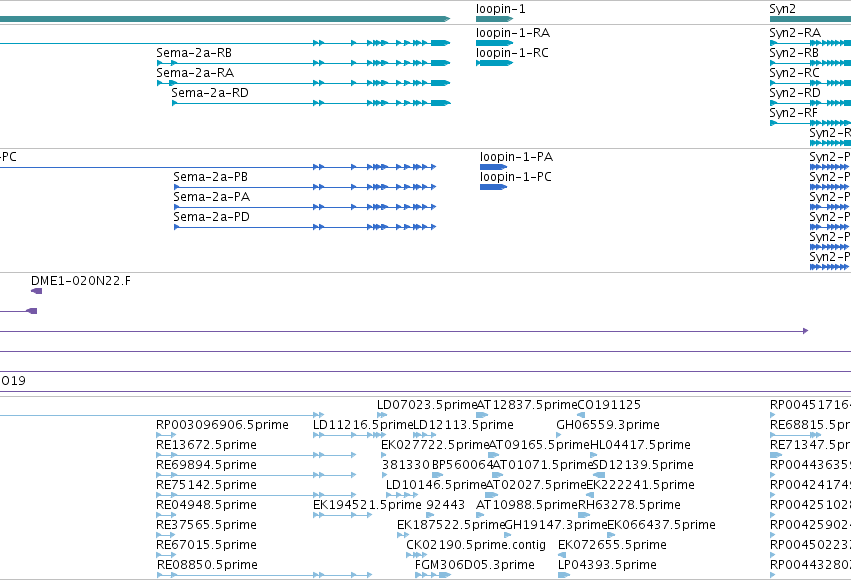Select EST GH19147.3prime
851x580 pixels.
tap(556, 526)
